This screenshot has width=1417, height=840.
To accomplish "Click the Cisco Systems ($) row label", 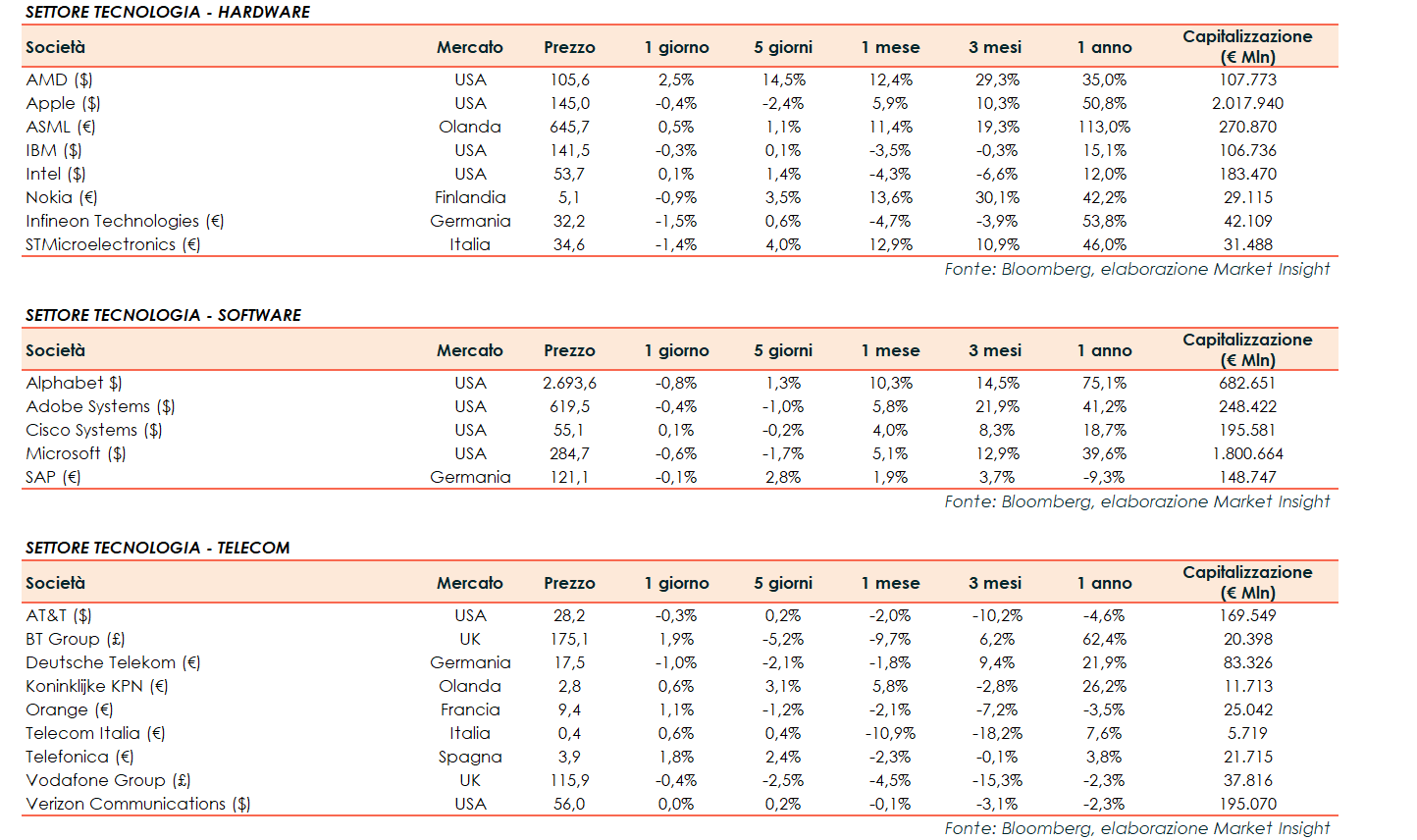I will [94, 430].
